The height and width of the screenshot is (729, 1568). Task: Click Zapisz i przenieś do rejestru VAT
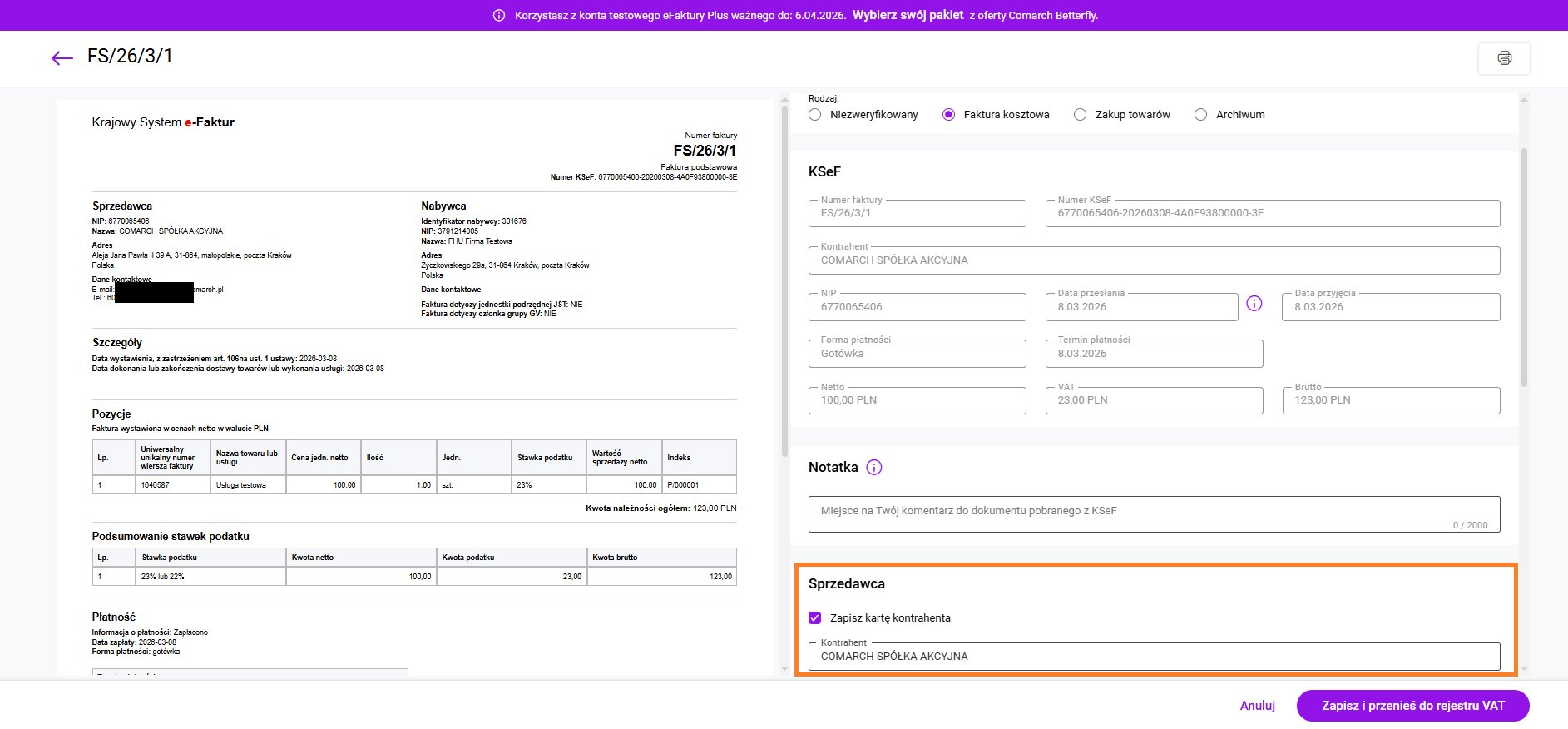tap(1412, 706)
